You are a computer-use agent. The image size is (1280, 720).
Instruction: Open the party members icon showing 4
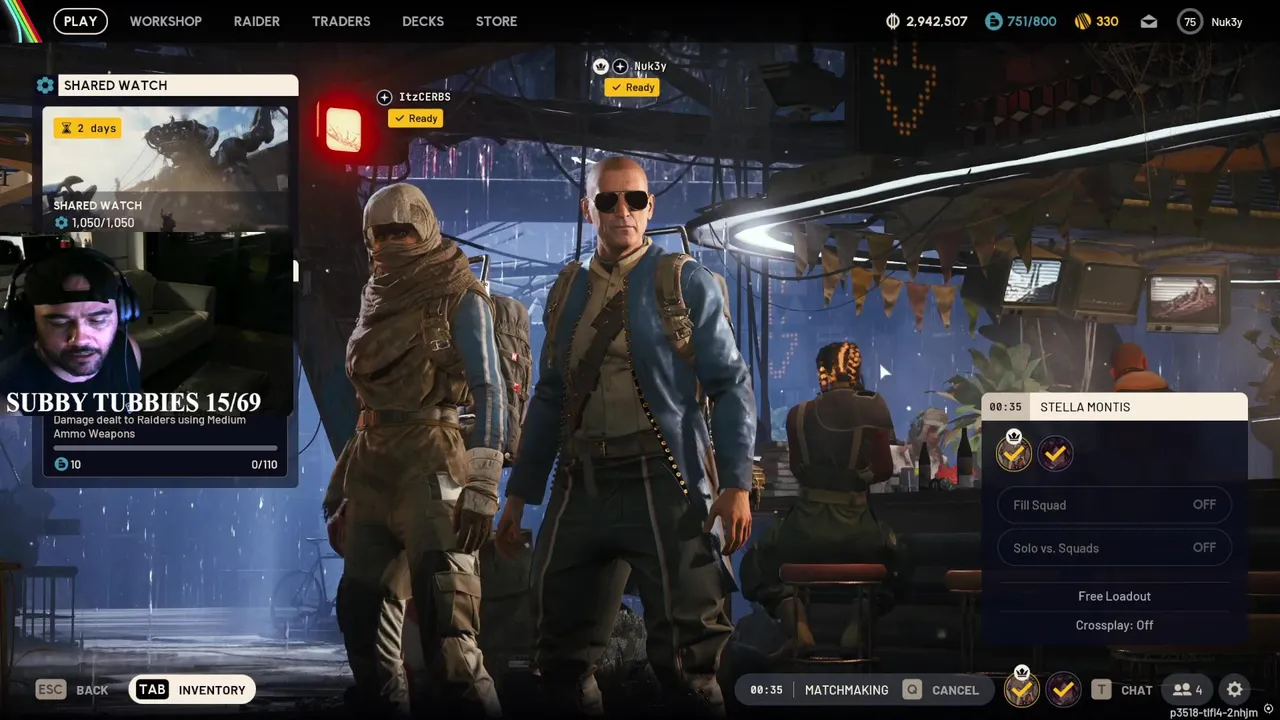tap(1188, 690)
